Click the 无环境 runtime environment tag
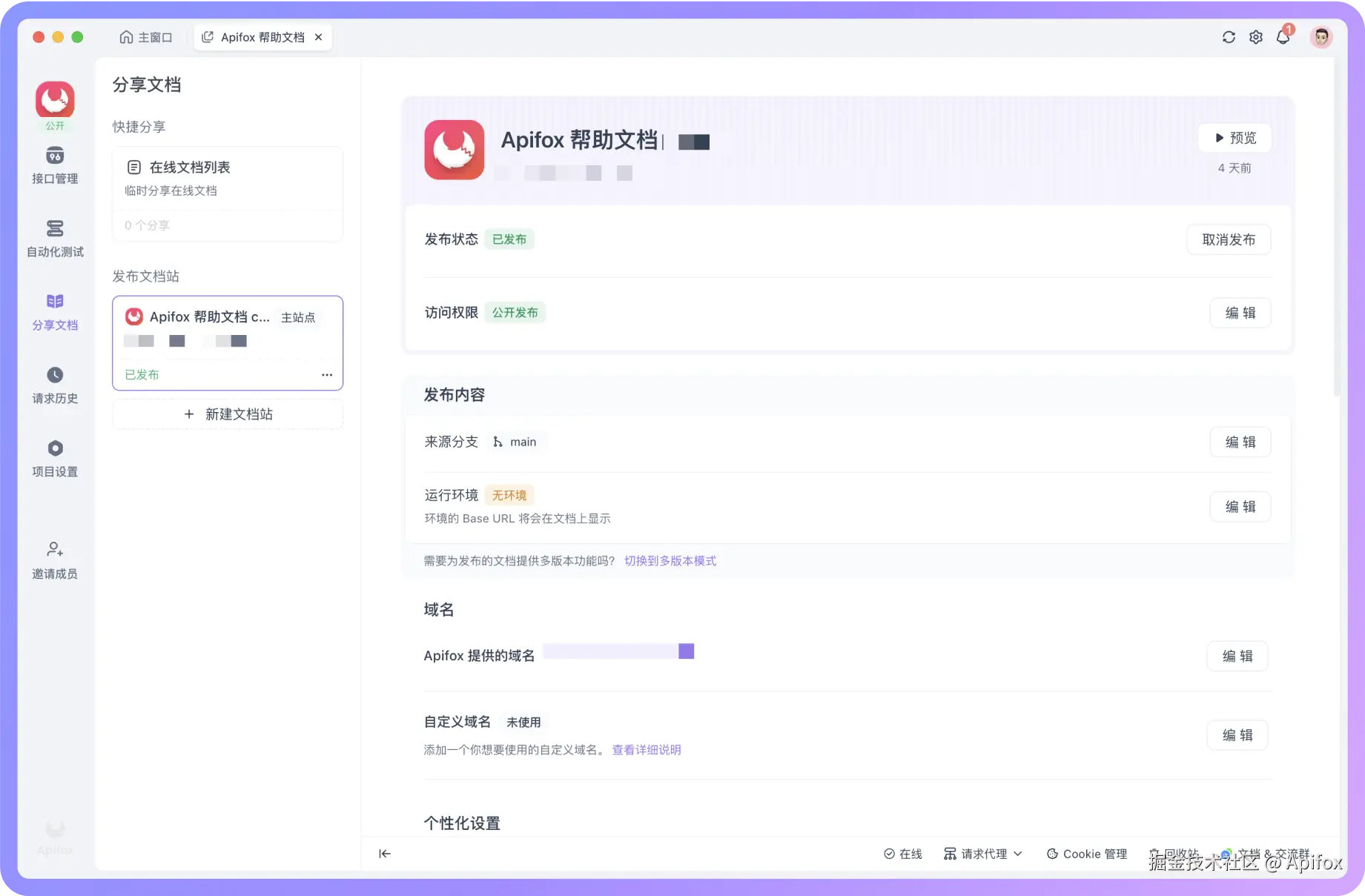 (509, 494)
